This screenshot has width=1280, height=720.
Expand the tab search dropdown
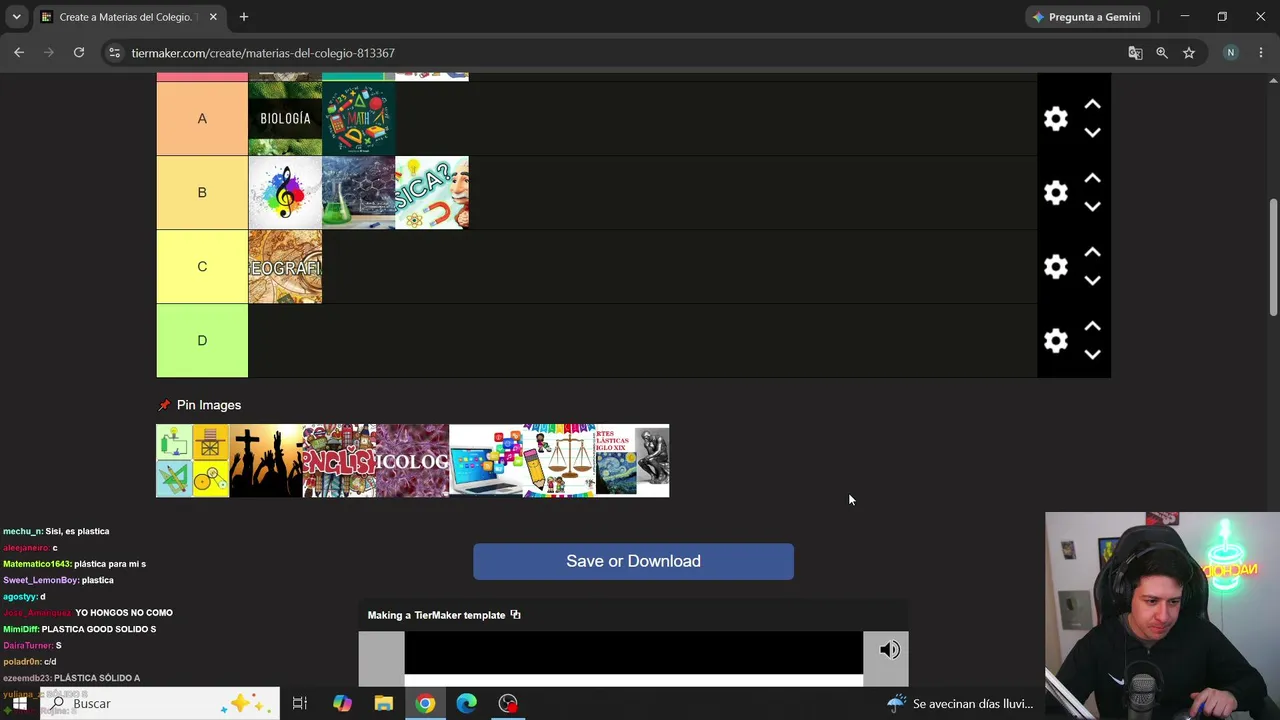(x=16, y=17)
